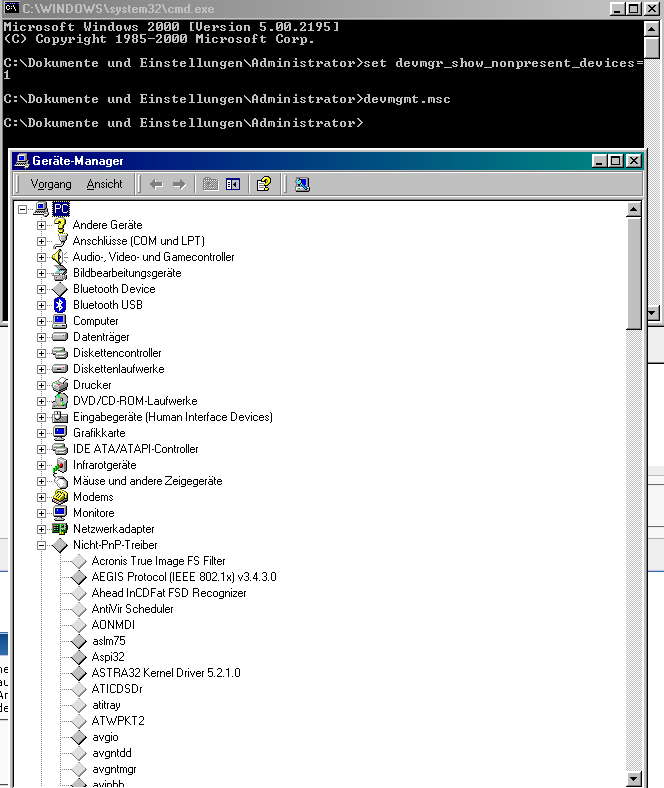Select AEGIS Protocol (IEEE 802.1x) v3.4.3.0

tap(184, 577)
